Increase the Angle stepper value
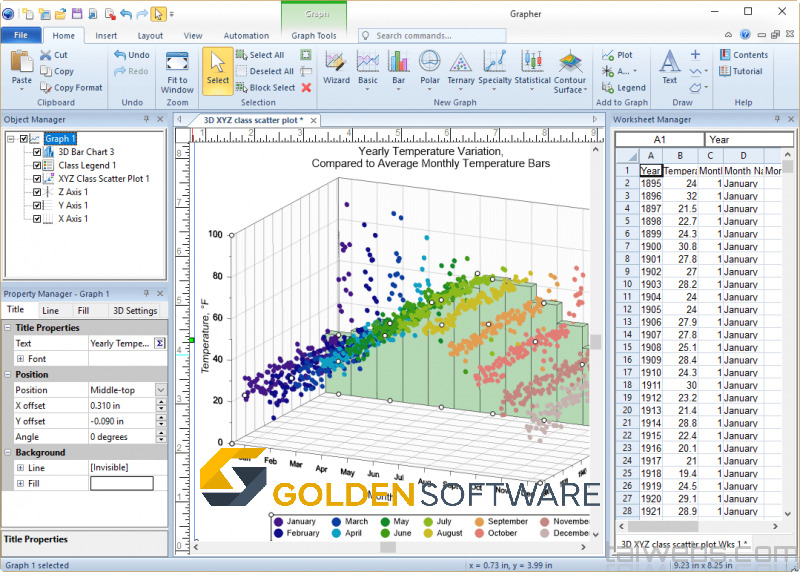 [161, 434]
